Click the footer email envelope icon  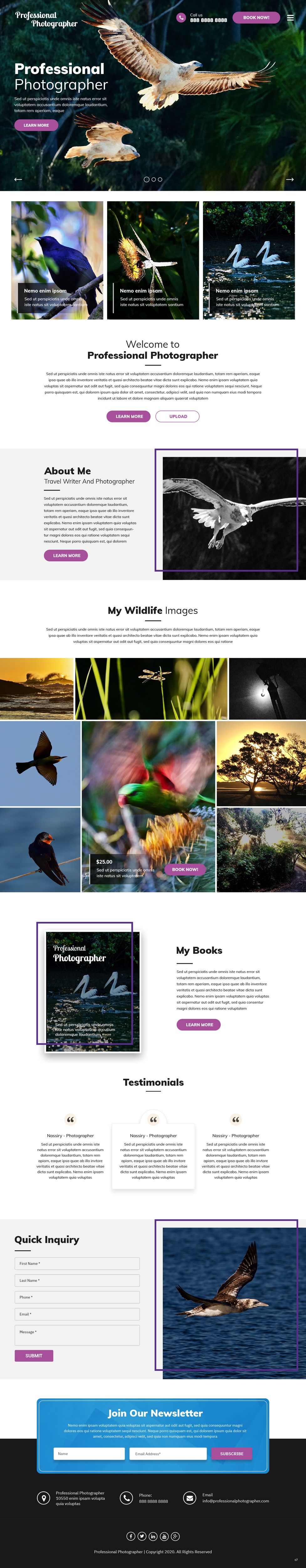(x=190, y=1498)
